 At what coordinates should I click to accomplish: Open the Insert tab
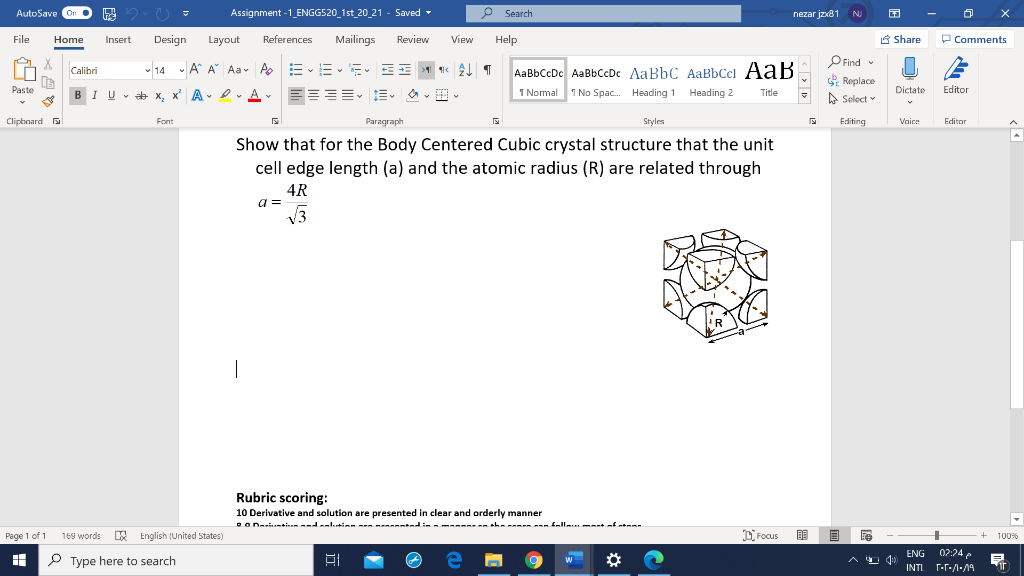118,40
